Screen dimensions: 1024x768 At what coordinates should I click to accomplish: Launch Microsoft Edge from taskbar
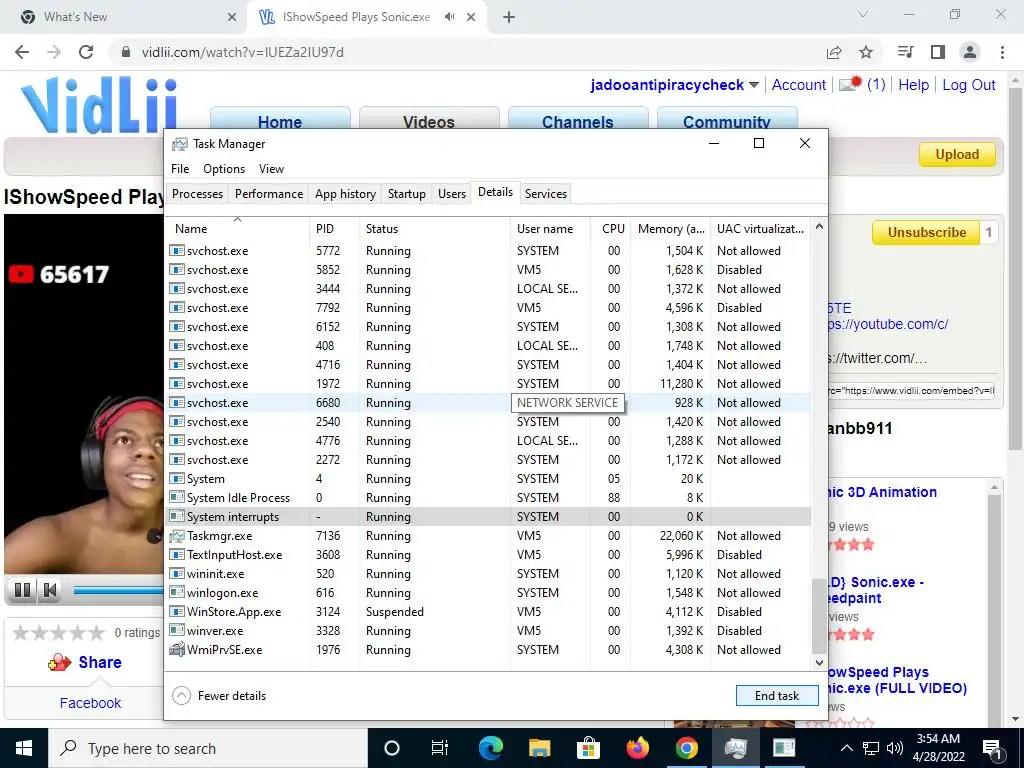(x=490, y=748)
